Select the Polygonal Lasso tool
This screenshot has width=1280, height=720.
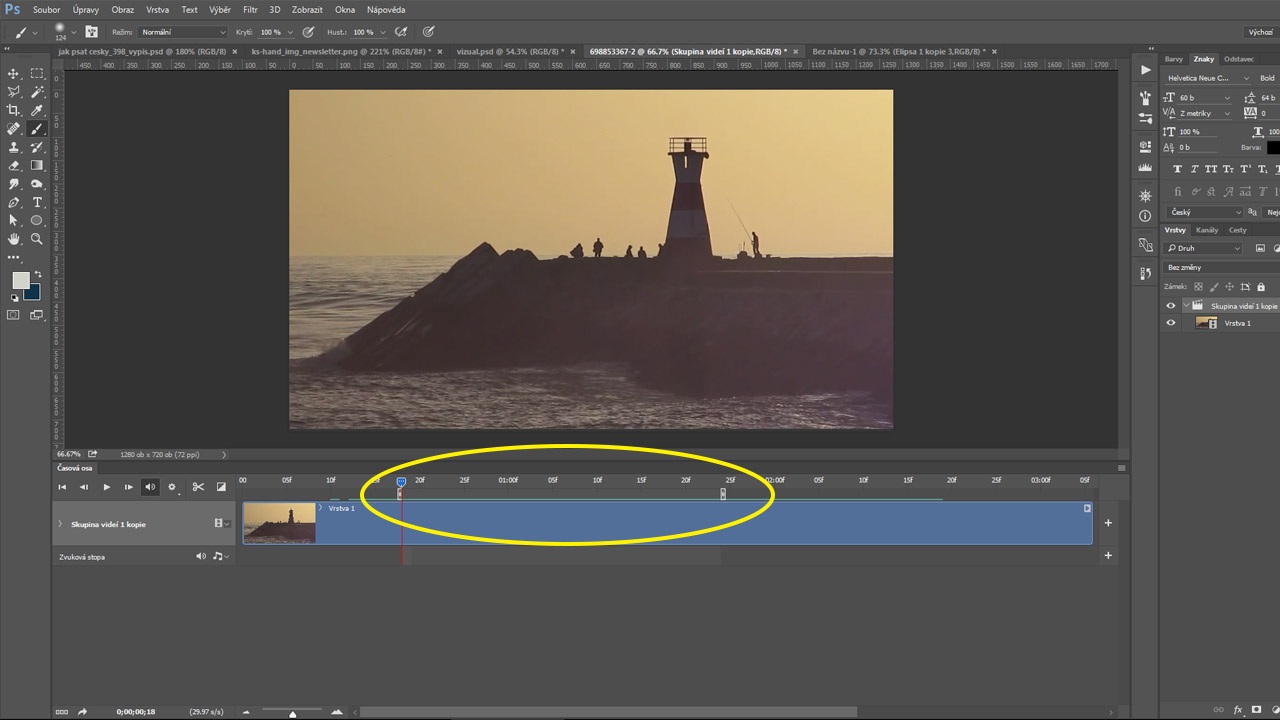click(x=14, y=92)
